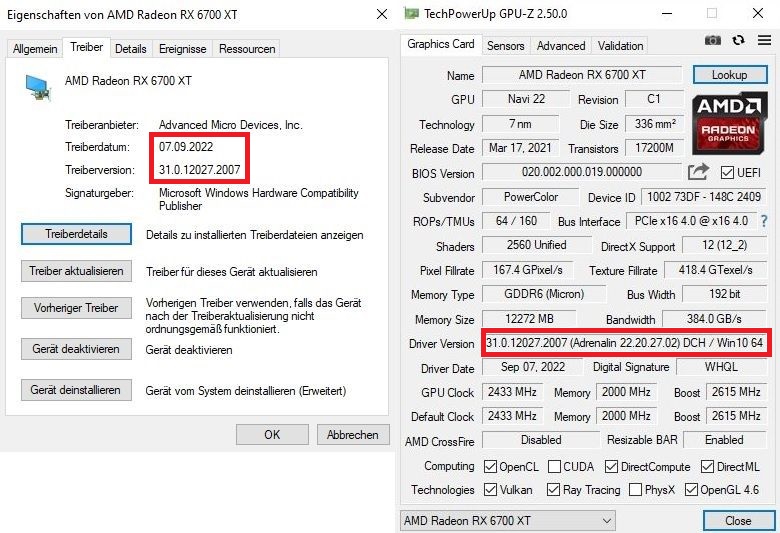This screenshot has height=533, width=780.
Task: Click the Device ID field 1002 73DF
Action: click(x=704, y=197)
